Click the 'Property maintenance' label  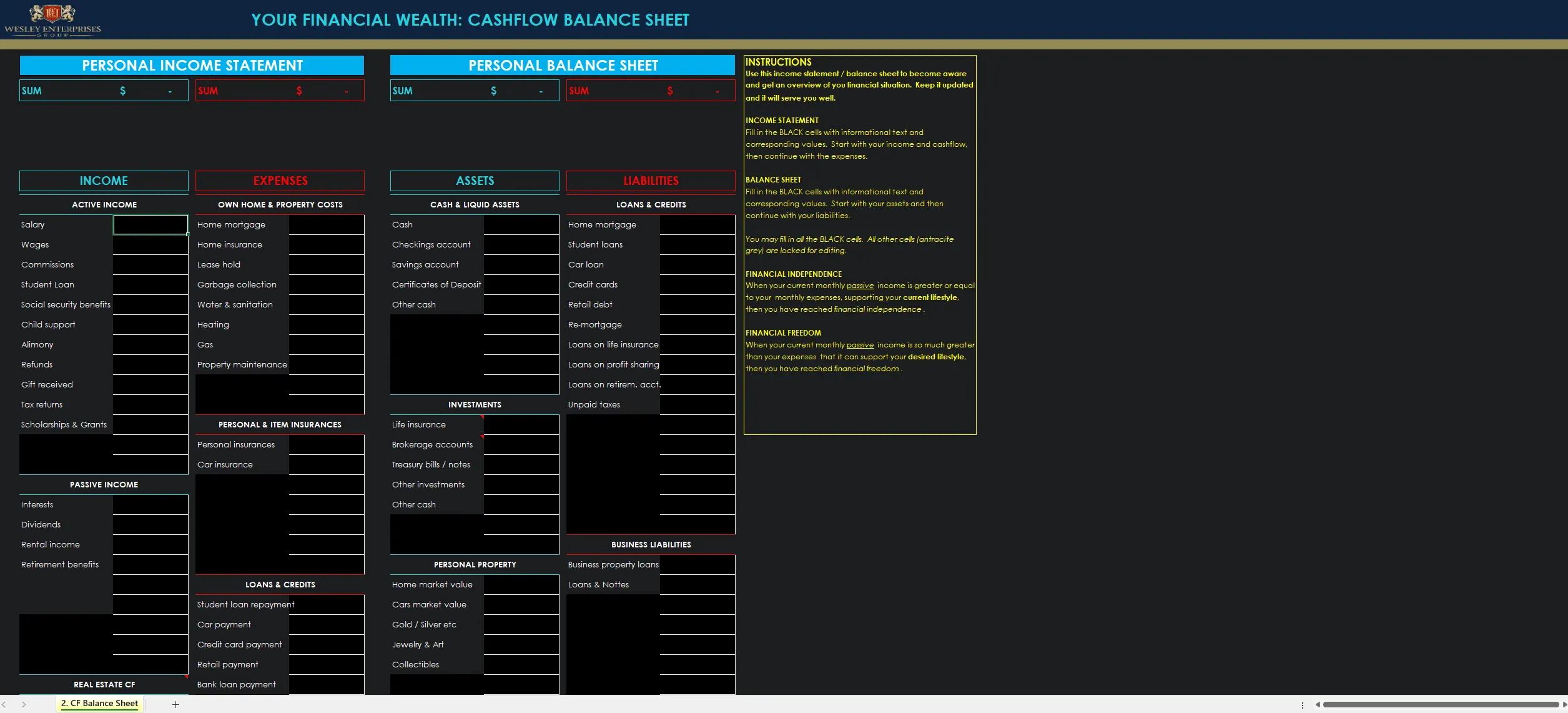[242, 364]
